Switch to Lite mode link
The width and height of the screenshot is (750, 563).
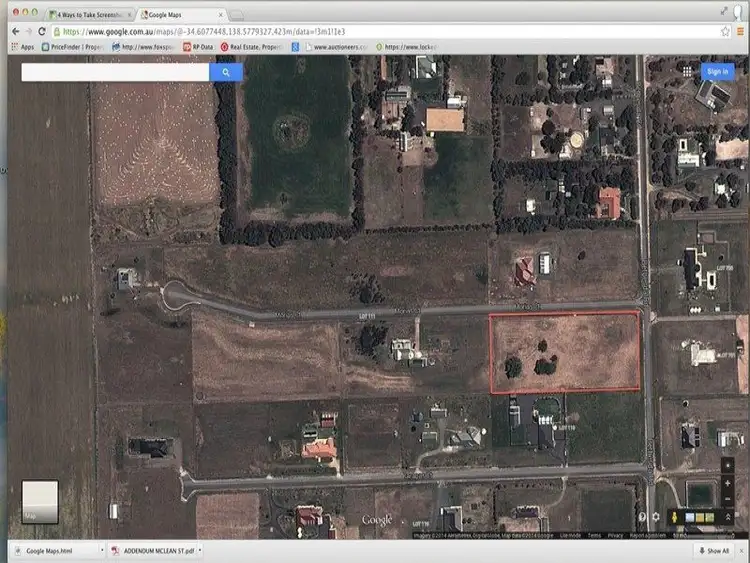pos(570,536)
